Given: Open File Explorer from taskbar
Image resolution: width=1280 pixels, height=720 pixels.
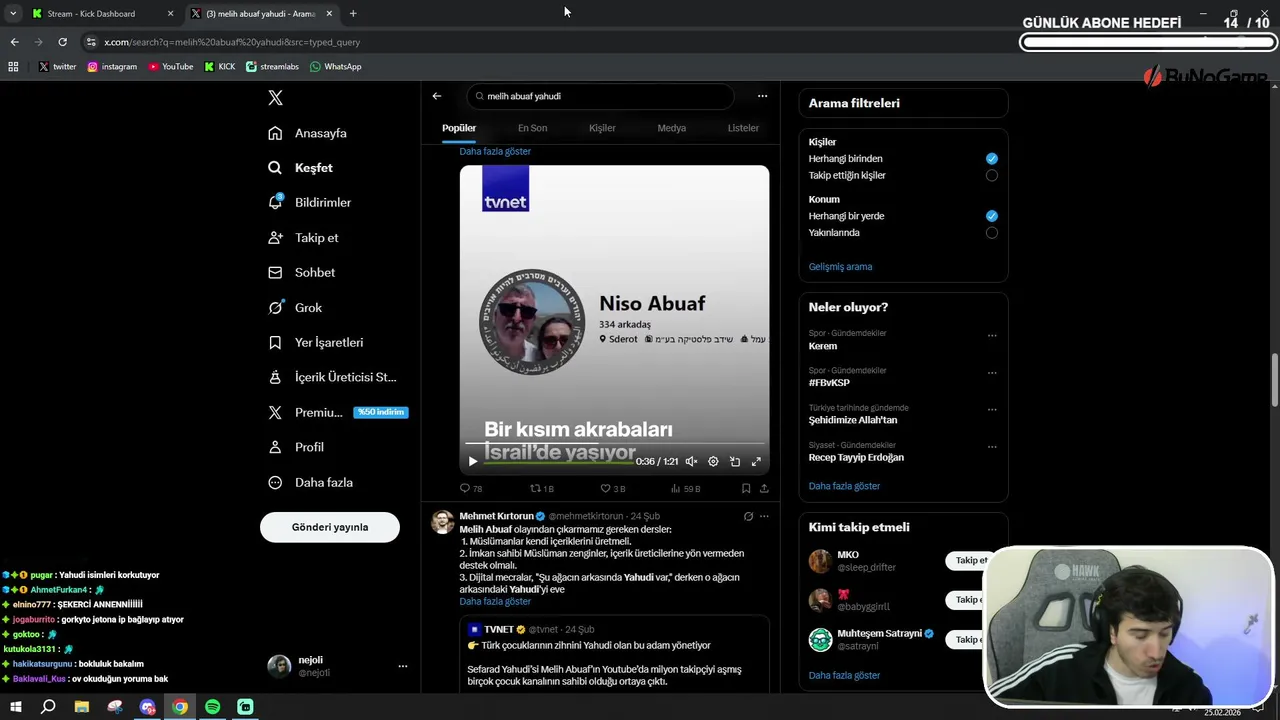Looking at the screenshot, I should [x=82, y=707].
